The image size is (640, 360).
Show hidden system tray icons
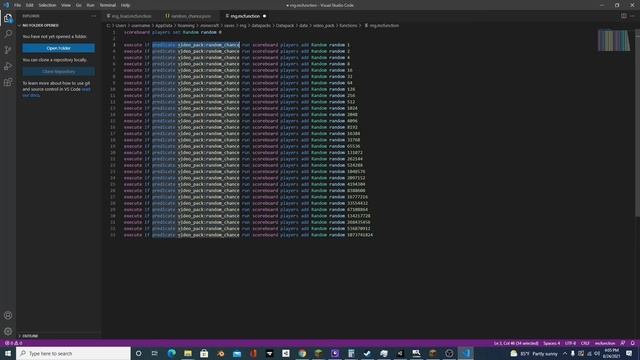pos(565,353)
